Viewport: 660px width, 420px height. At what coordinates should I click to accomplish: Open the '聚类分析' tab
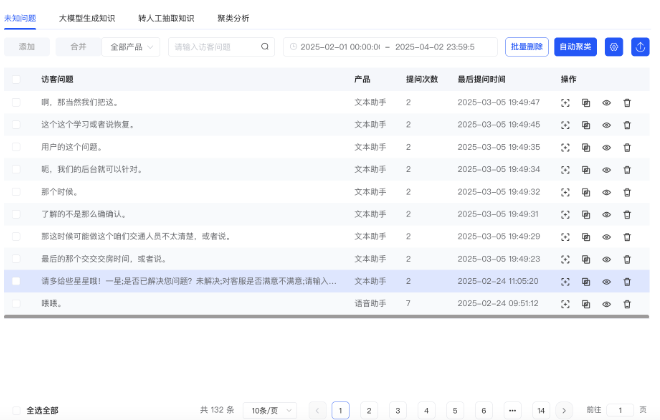[x=233, y=18]
